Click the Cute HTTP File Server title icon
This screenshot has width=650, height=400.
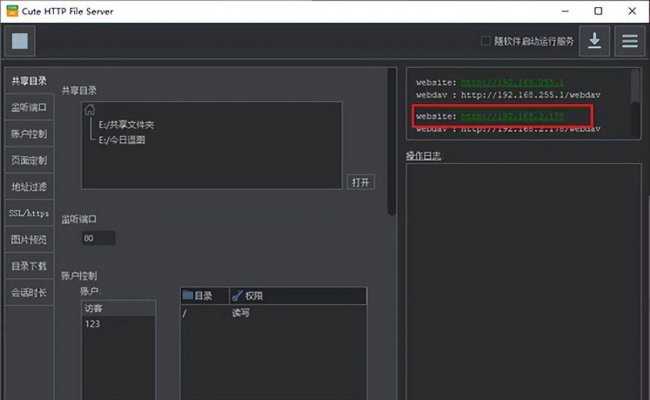coord(12,11)
